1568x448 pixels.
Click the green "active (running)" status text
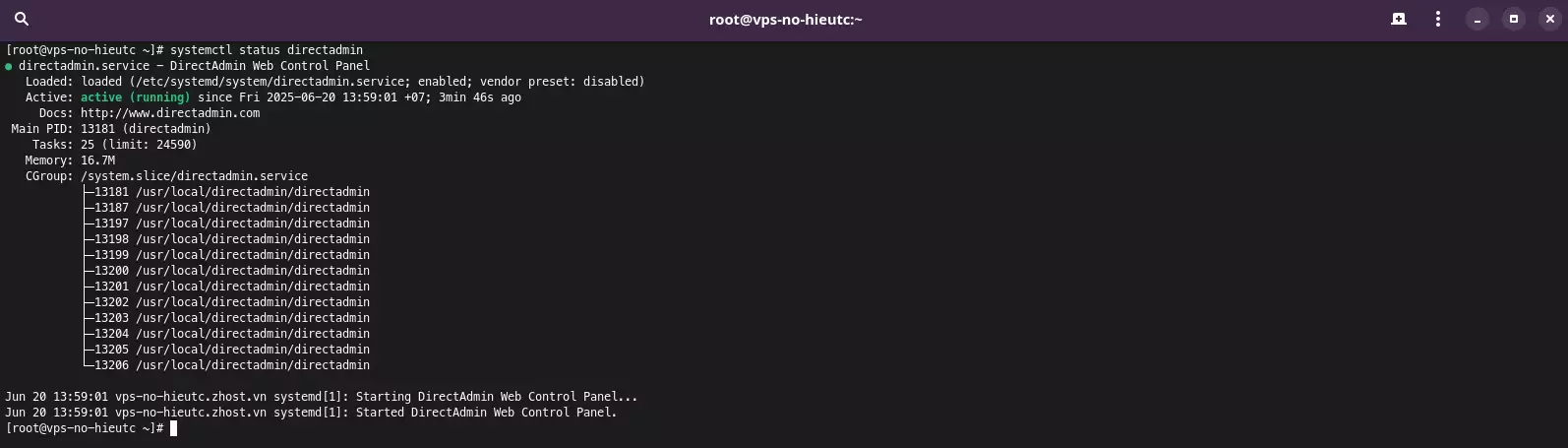click(135, 97)
